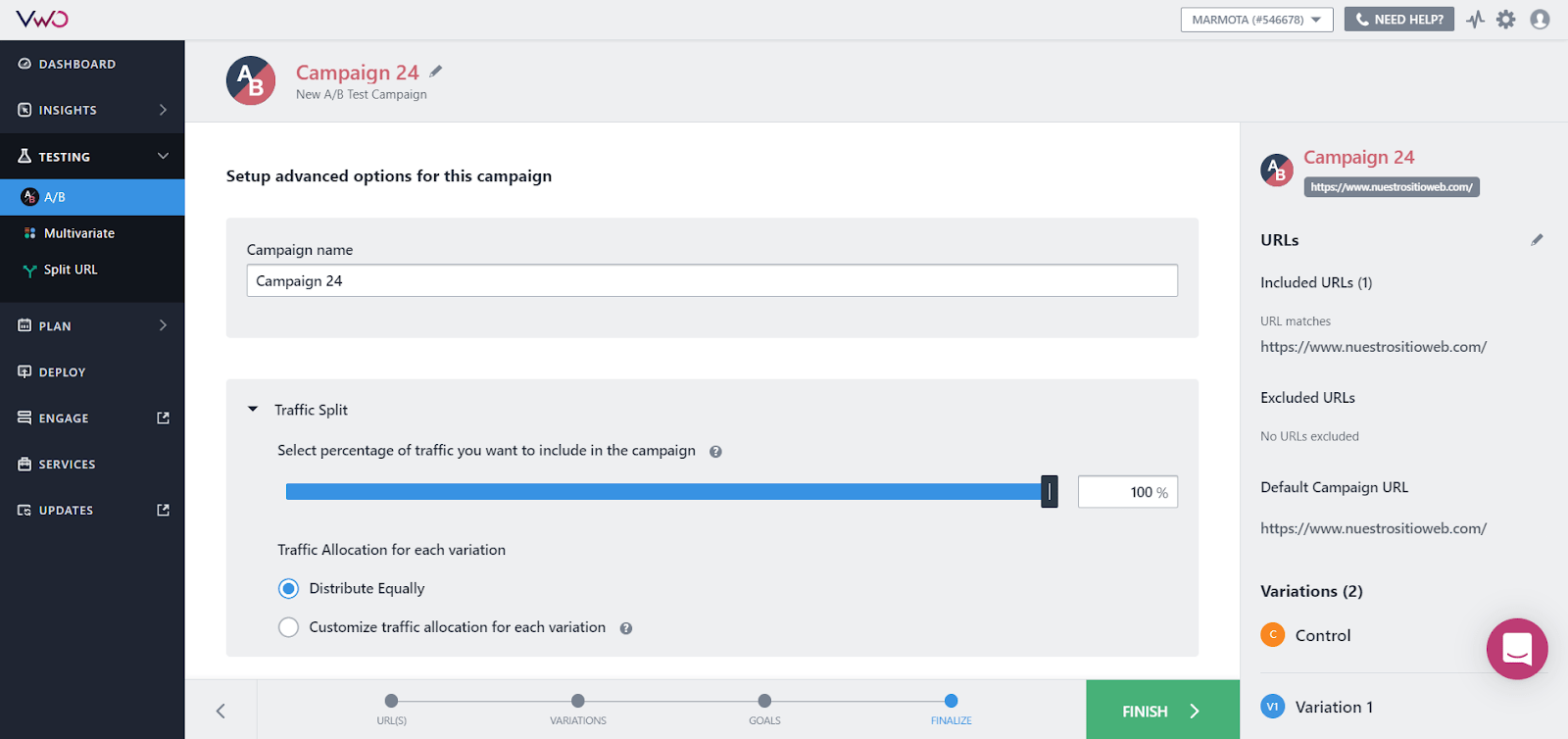Edit campaign name pencil next to title
Screen dimensions: 1568x739
[x=436, y=72]
